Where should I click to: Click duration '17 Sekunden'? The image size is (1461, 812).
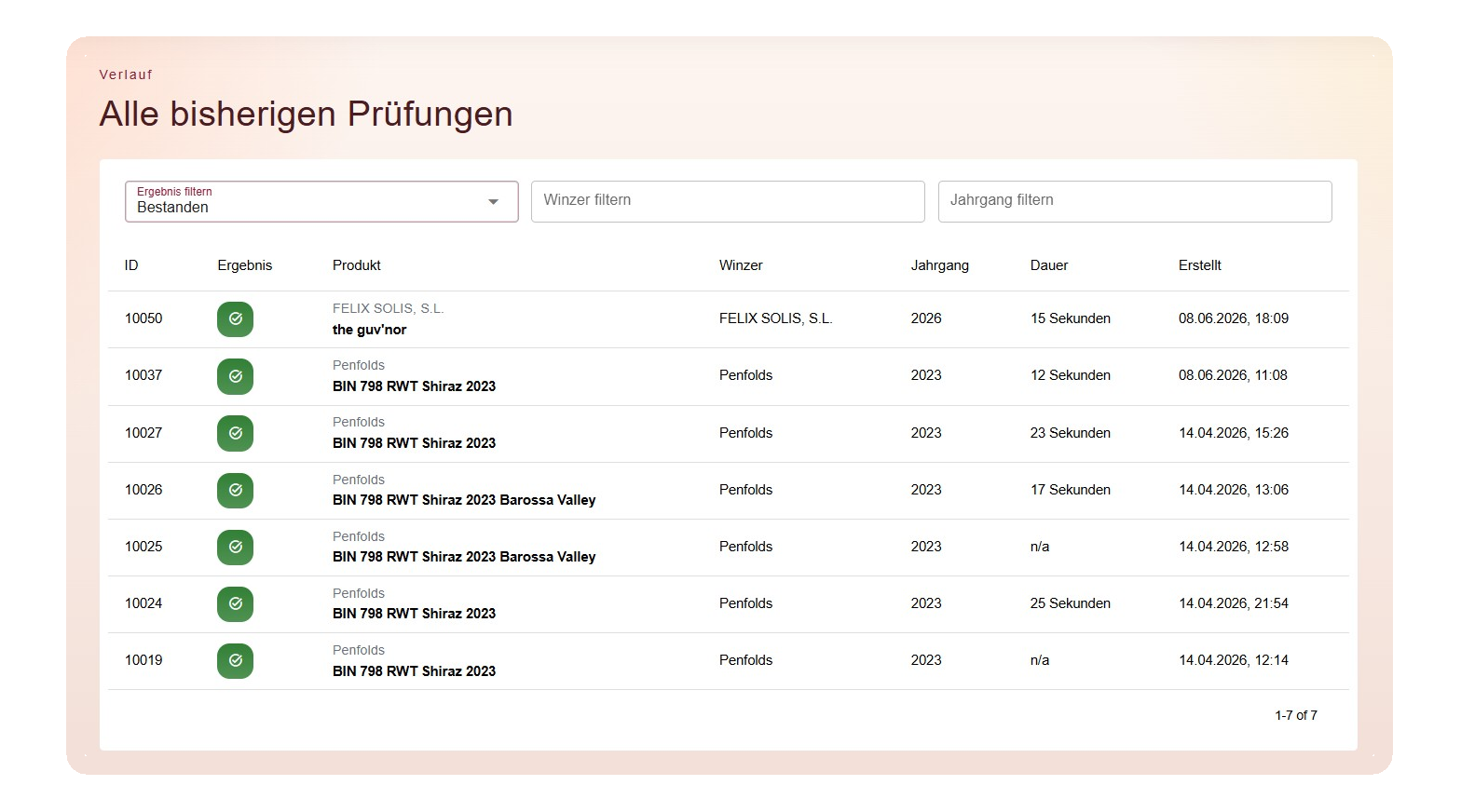click(x=1071, y=490)
